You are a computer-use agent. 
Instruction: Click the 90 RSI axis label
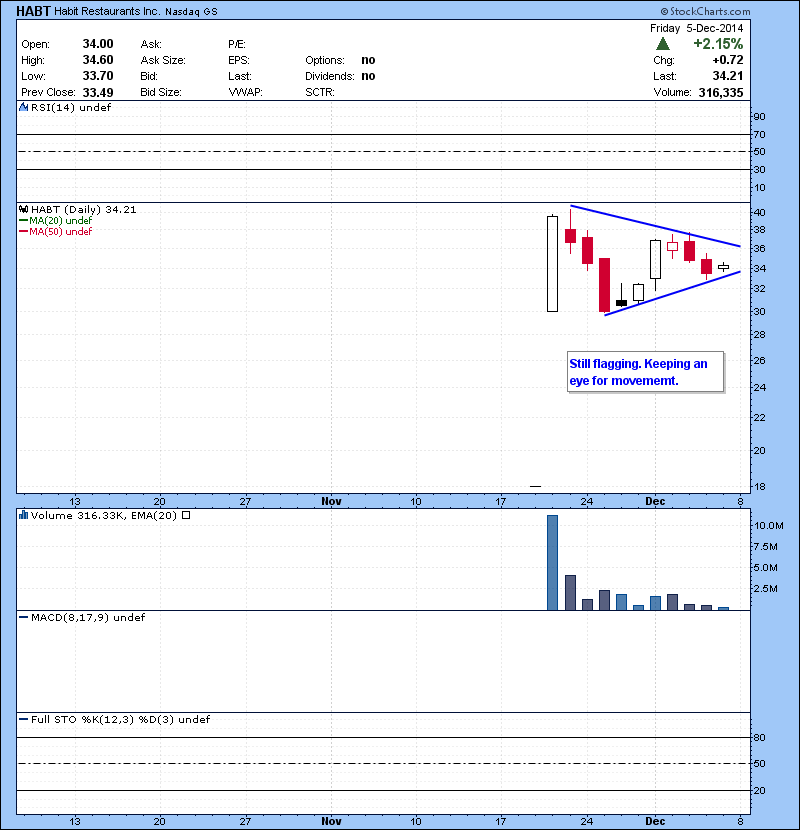click(x=759, y=116)
